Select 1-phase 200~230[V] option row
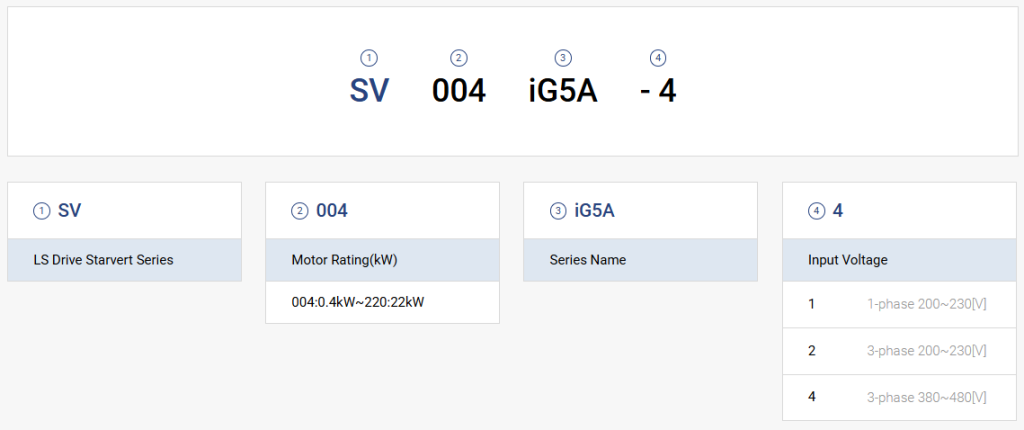This screenshot has width=1024, height=430. point(899,305)
